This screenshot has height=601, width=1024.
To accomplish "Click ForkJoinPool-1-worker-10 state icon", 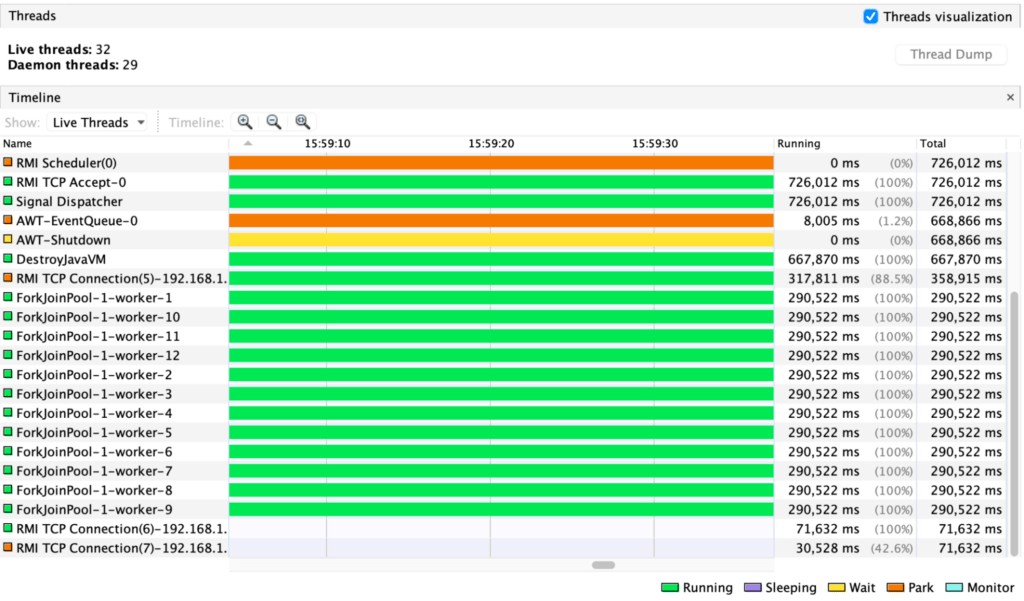I will (8, 316).
